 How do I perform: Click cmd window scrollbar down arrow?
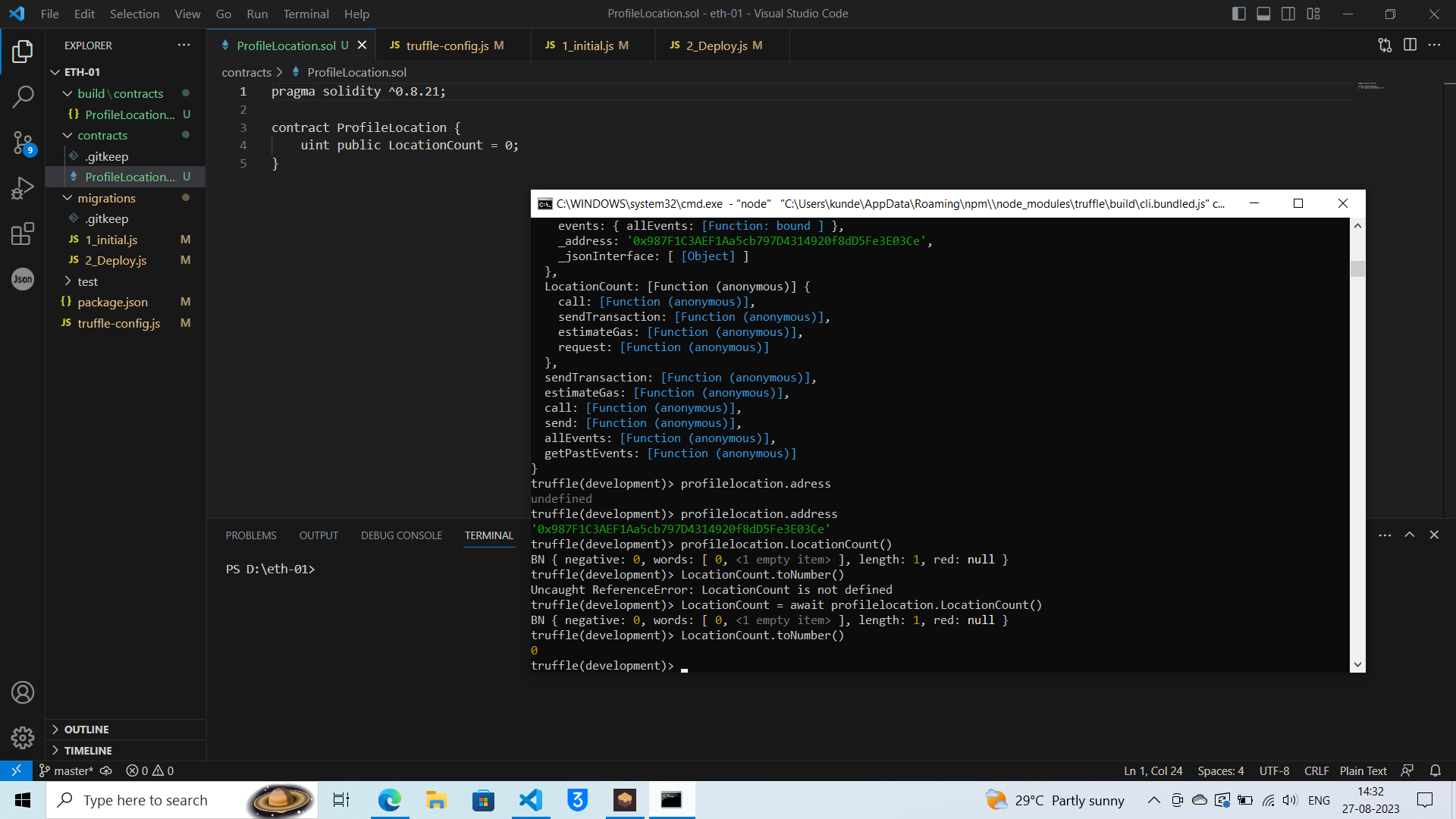(1357, 664)
